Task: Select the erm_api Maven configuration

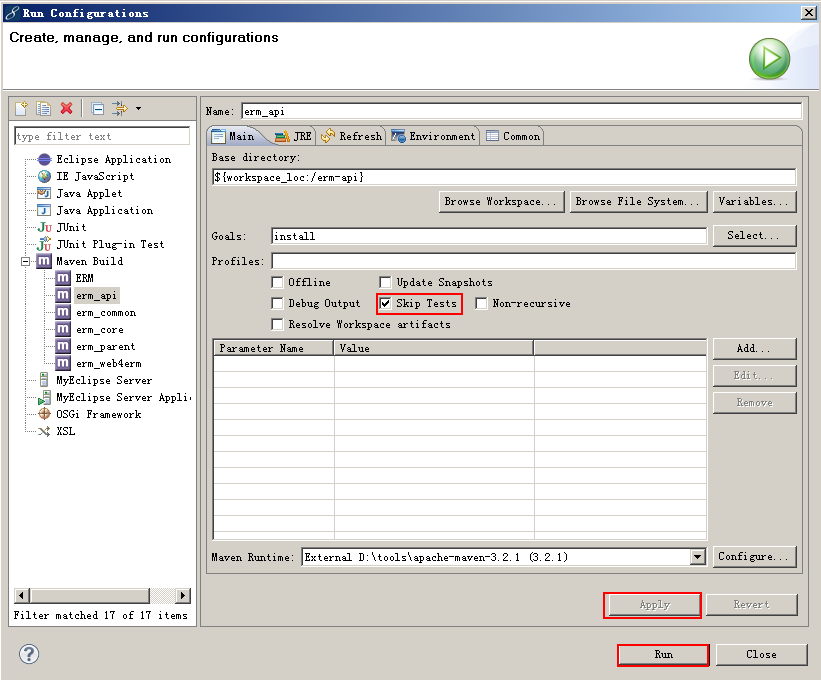Action: tap(96, 296)
